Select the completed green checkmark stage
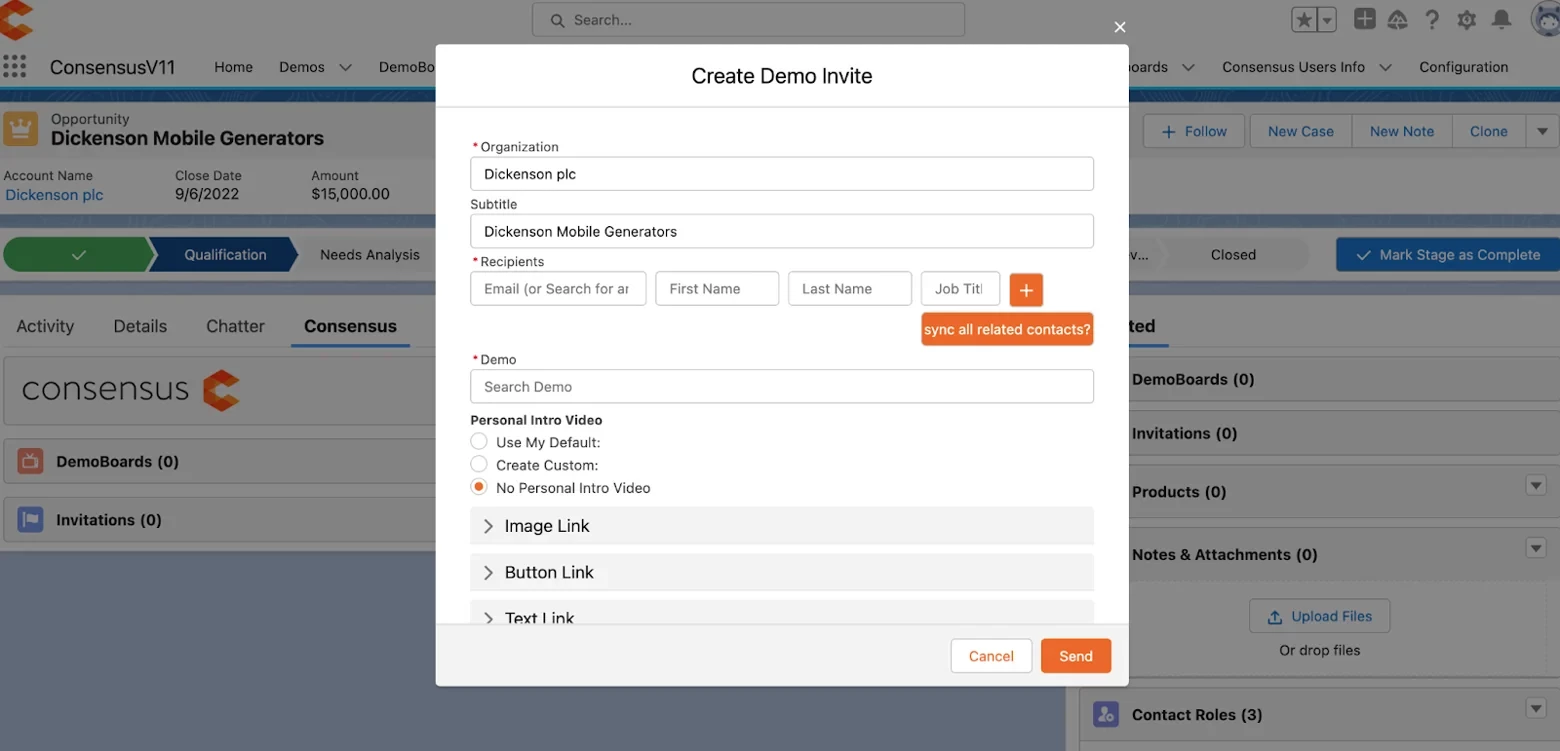 pos(78,255)
